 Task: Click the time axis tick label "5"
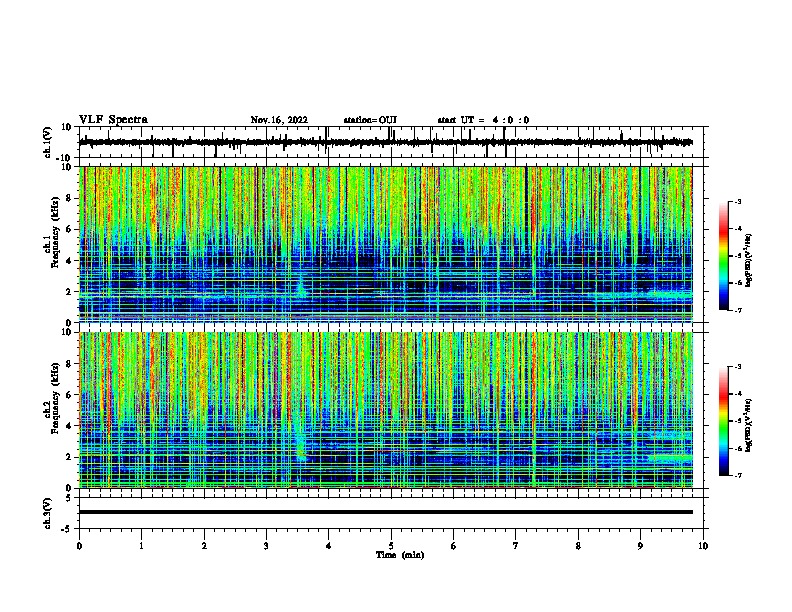click(391, 546)
